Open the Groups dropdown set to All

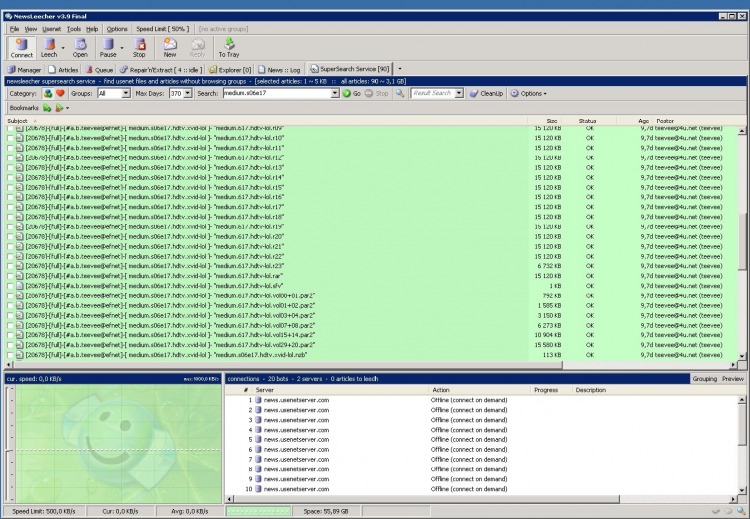pos(126,93)
